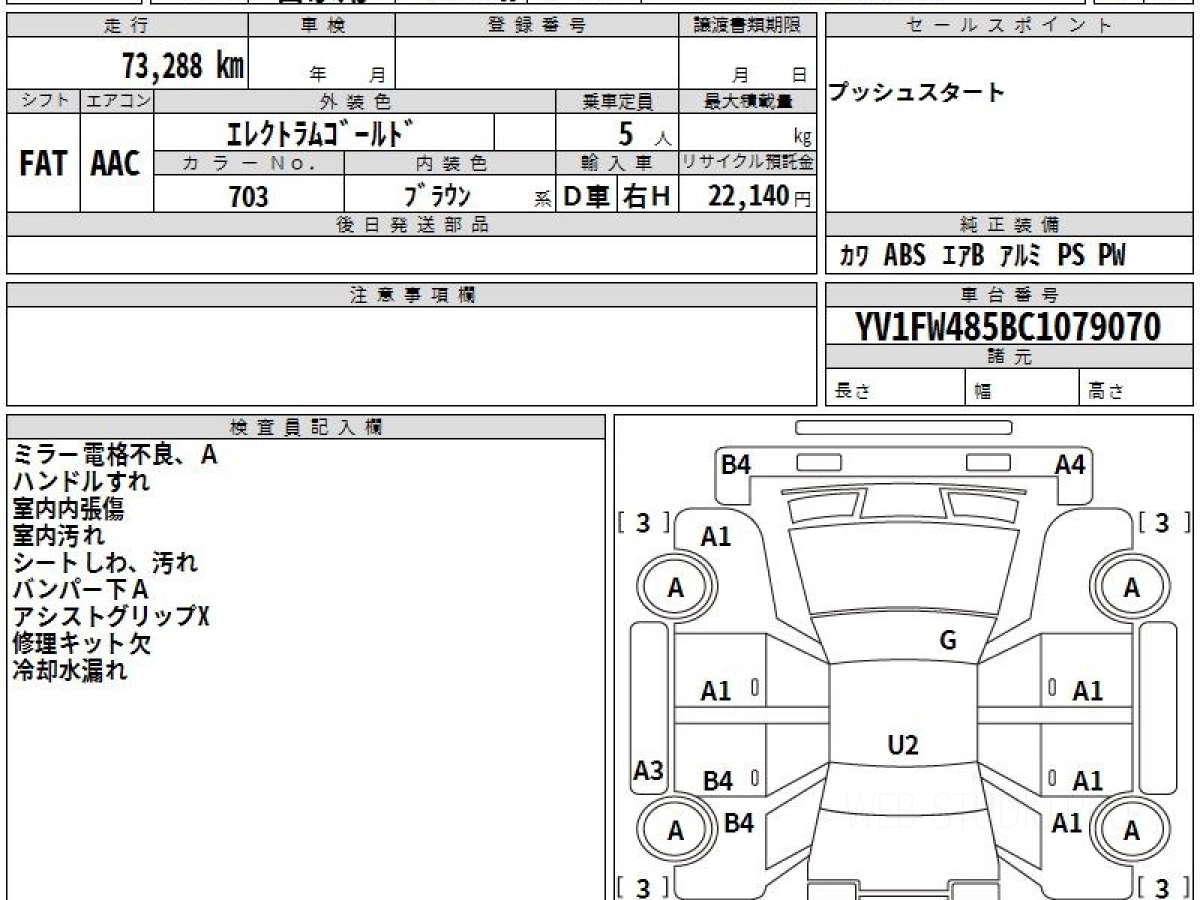Select the note 室内内張傷
This screenshot has width=1200, height=900.
[x=68, y=510]
